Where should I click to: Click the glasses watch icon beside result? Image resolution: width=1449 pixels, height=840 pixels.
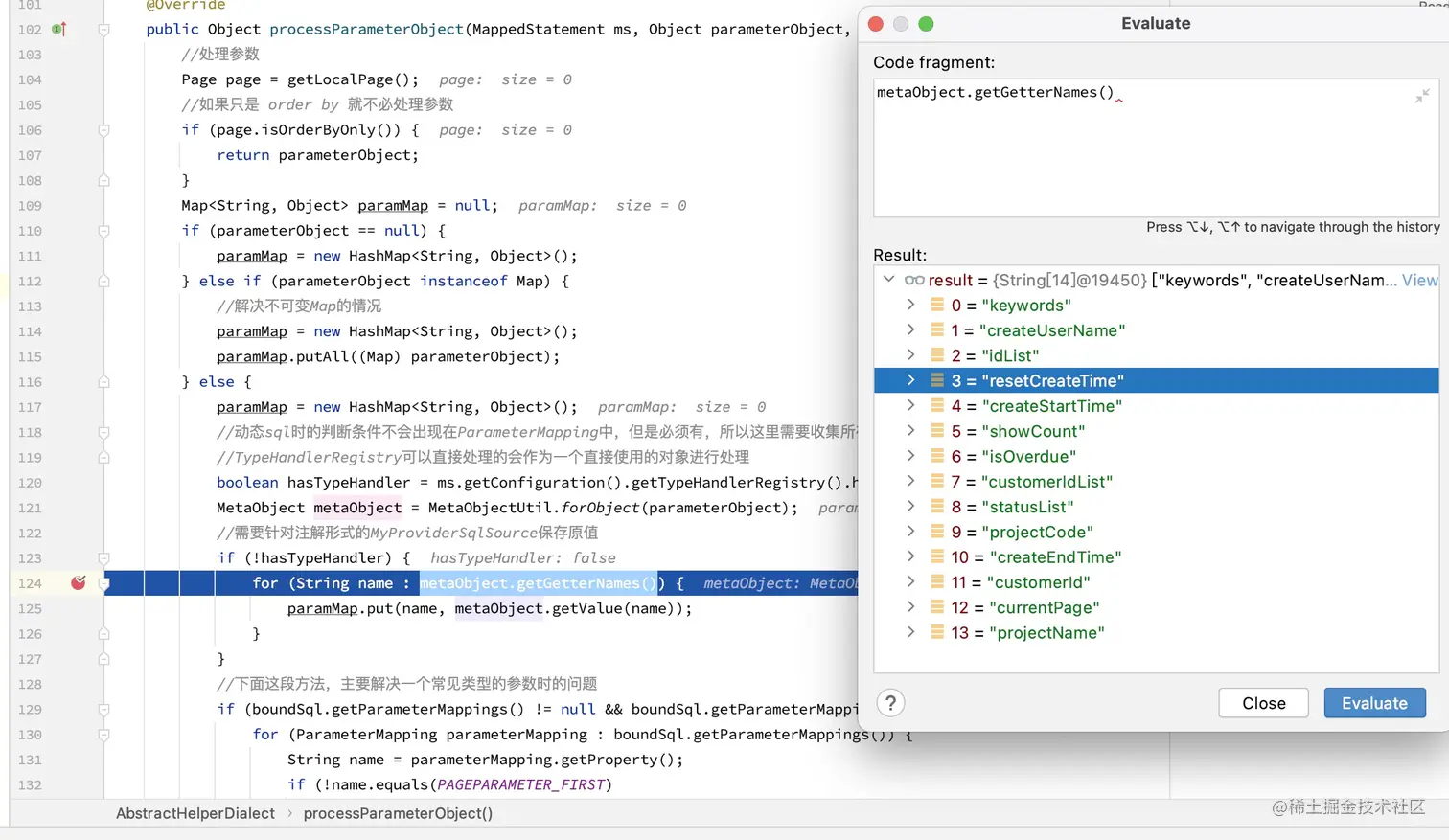[x=914, y=280]
